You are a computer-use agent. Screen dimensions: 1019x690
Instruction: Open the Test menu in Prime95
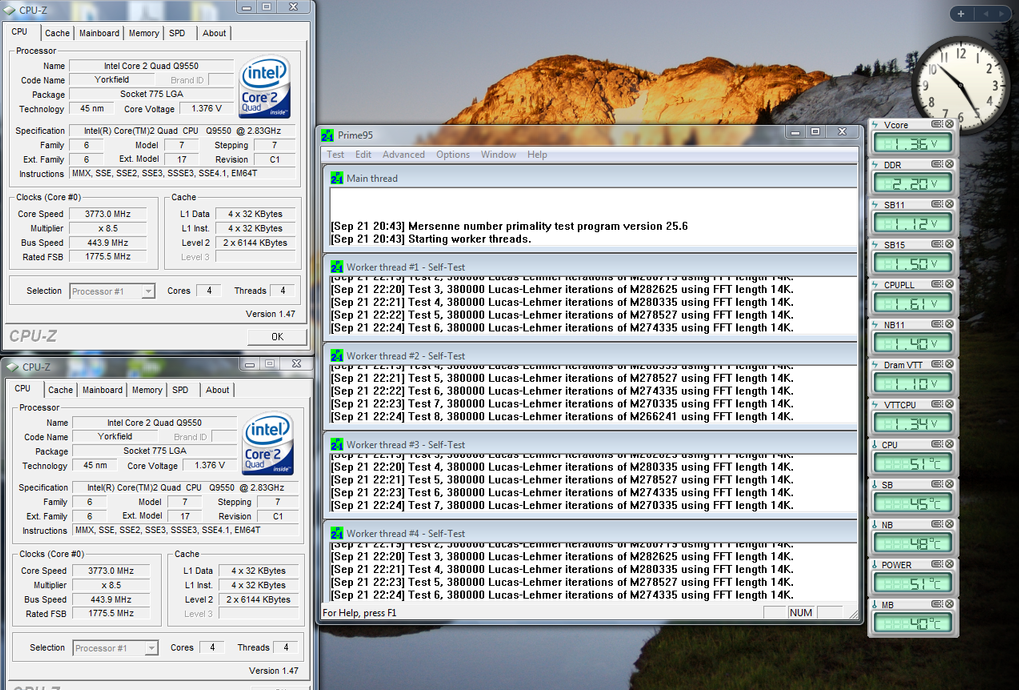coord(335,155)
